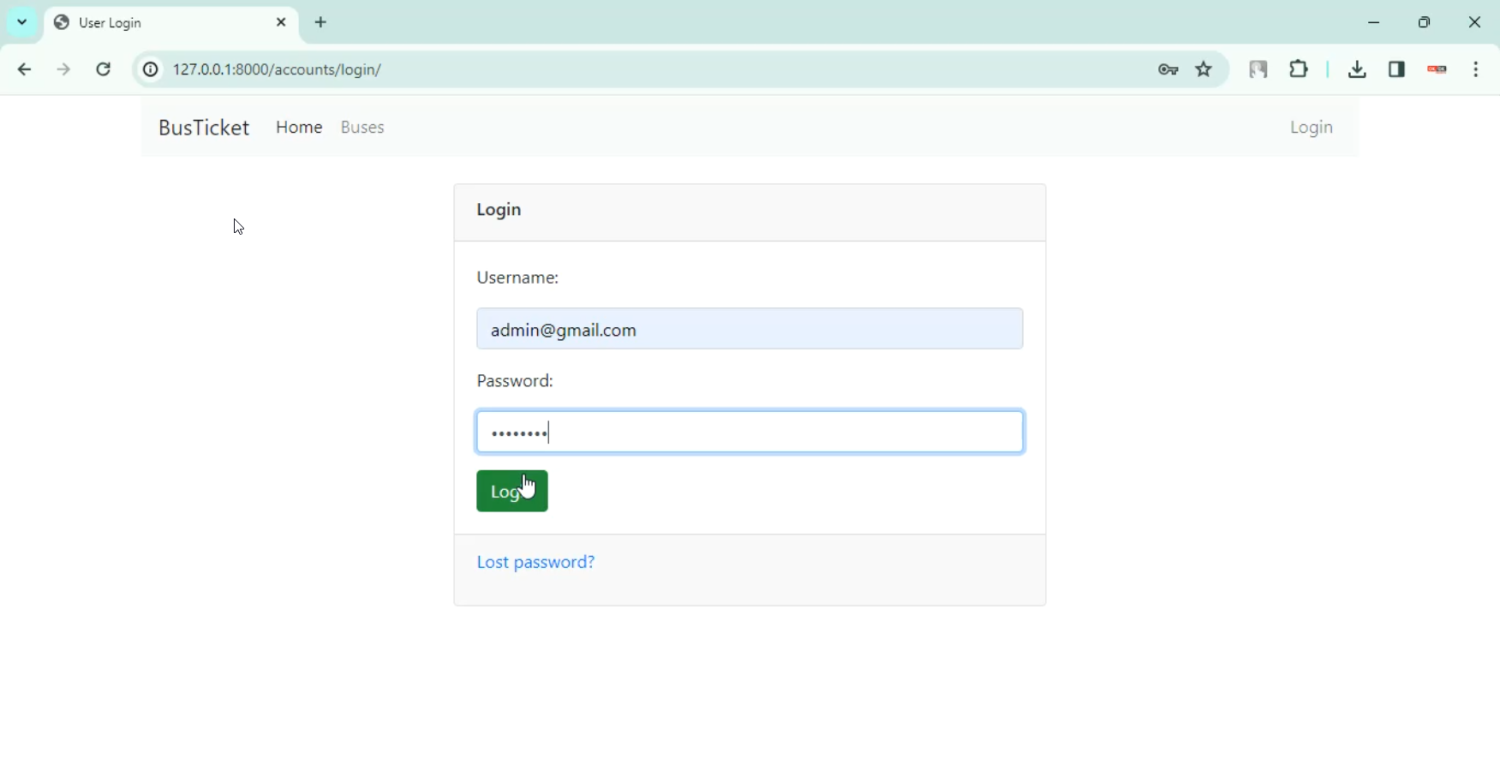Open the browser Downloads icon
The height and width of the screenshot is (782, 1500).
pyautogui.click(x=1357, y=70)
